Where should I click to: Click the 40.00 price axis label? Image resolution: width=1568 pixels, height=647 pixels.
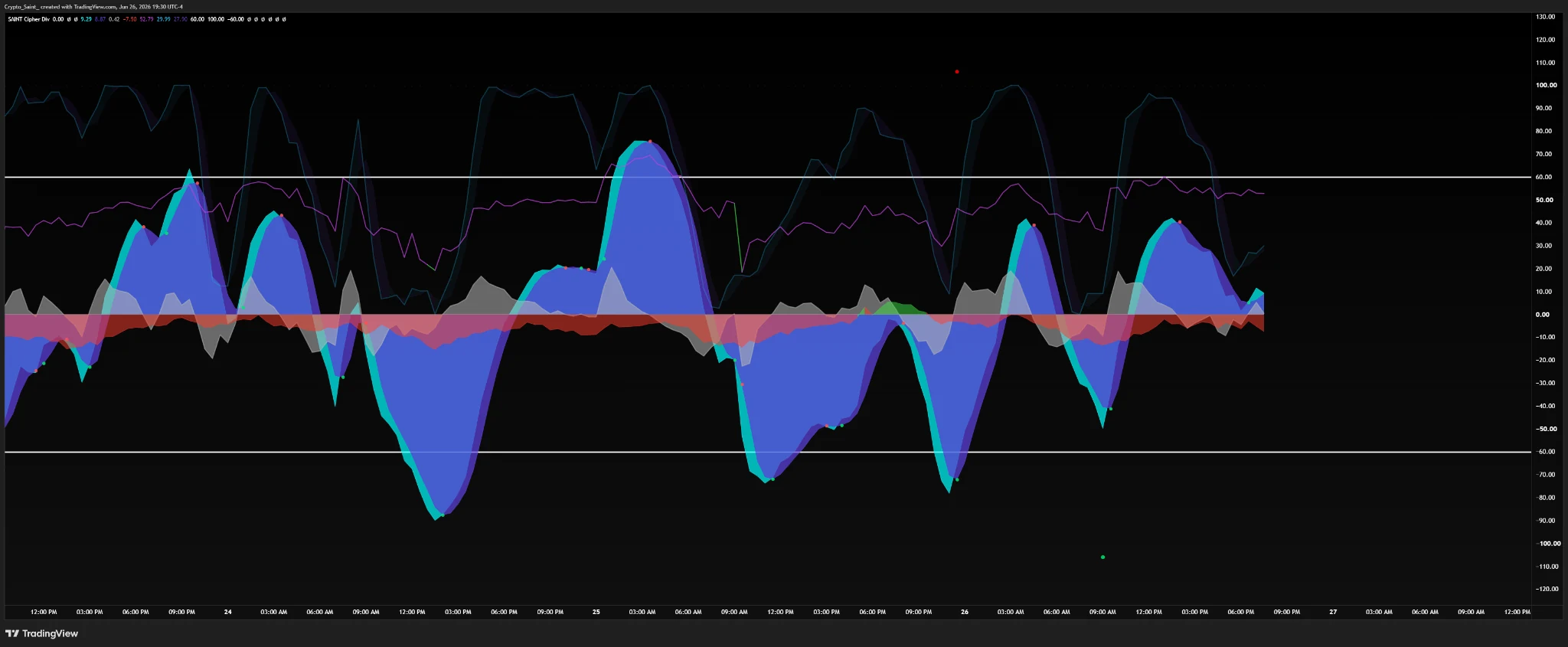coord(1543,223)
